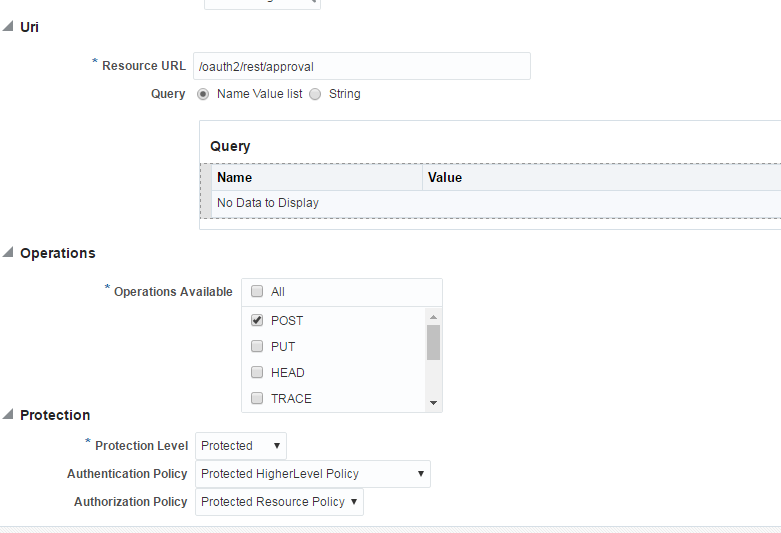Click the operations list scrollbar thumb
Screen dimensions: 781x533
click(x=433, y=342)
